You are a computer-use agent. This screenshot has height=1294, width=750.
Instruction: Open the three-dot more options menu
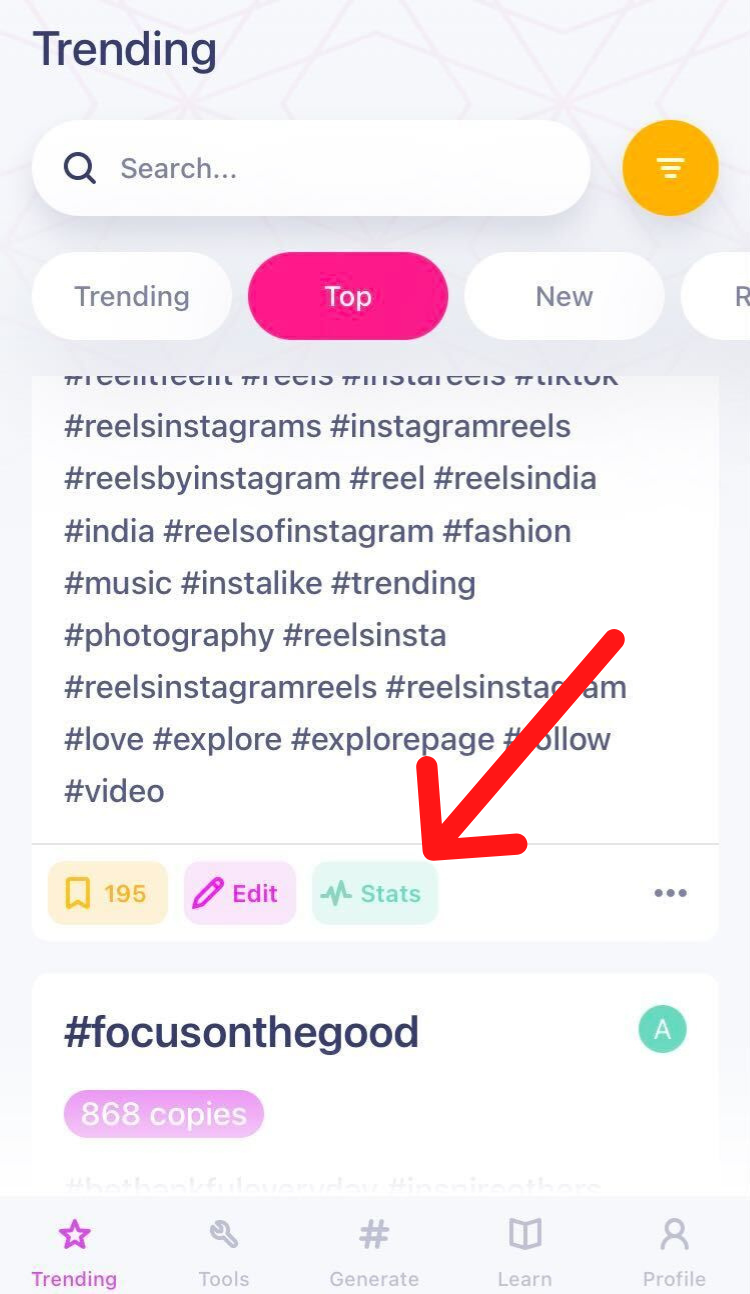coord(670,893)
